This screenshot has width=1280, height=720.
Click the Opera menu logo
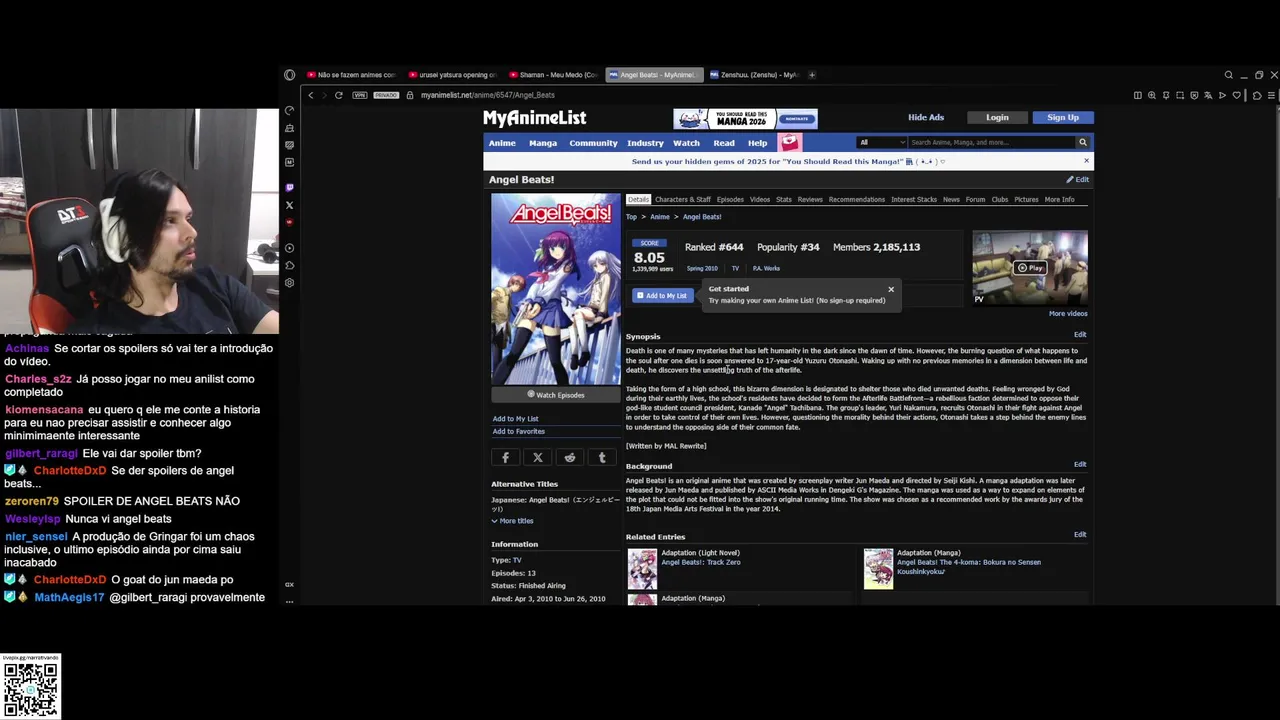(289, 75)
